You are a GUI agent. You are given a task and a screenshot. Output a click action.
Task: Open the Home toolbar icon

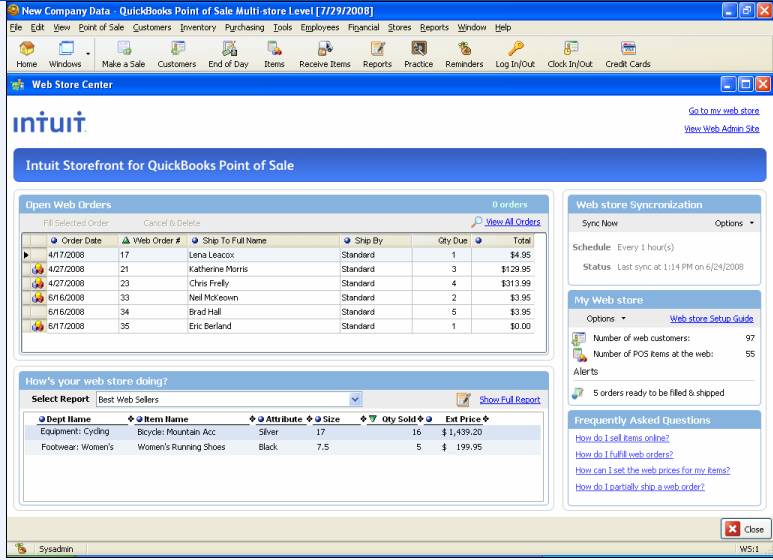(27, 54)
